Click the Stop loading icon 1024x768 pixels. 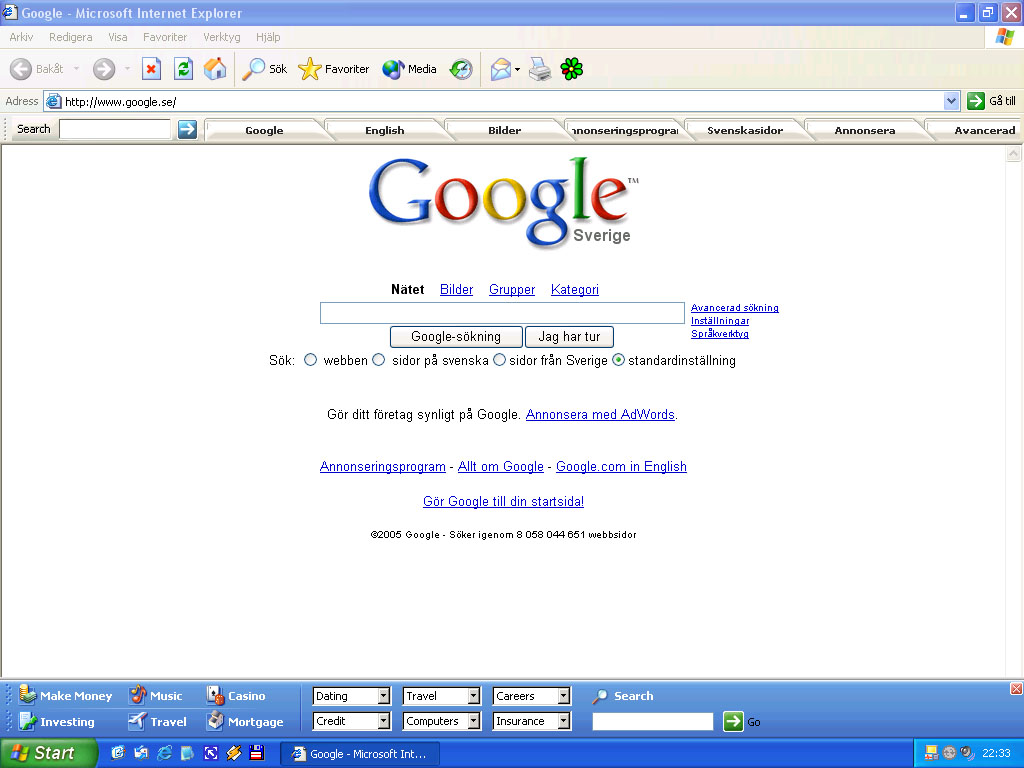pos(152,69)
